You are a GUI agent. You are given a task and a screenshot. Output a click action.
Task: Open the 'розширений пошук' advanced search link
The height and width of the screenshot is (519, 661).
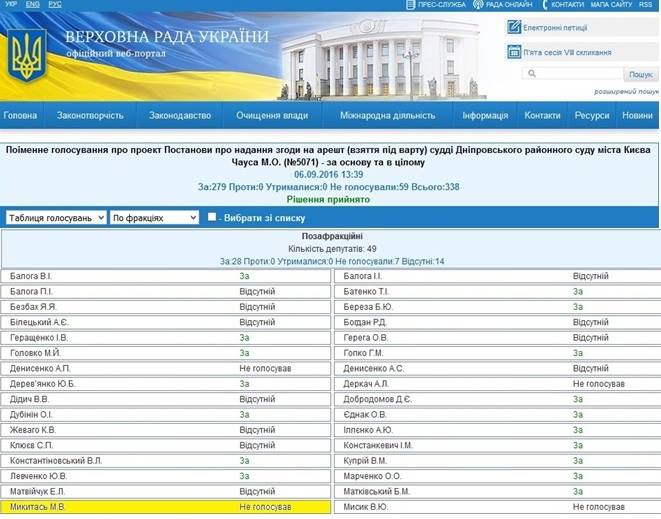click(x=626, y=91)
